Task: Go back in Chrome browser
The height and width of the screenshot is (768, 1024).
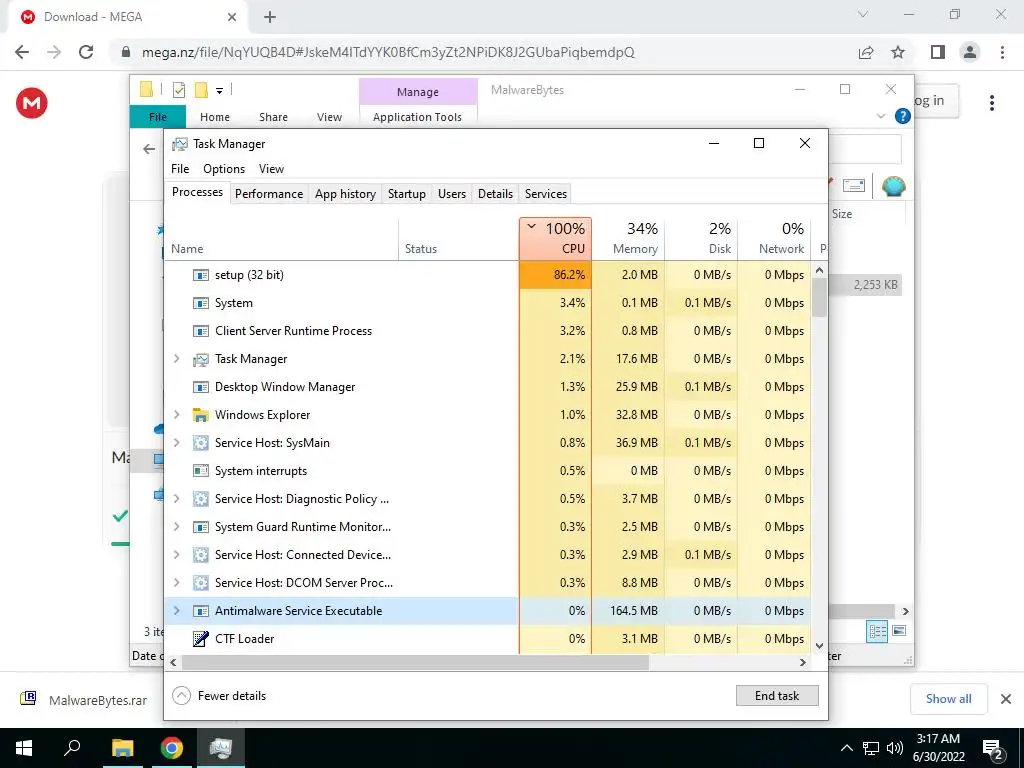Action: 22,52
